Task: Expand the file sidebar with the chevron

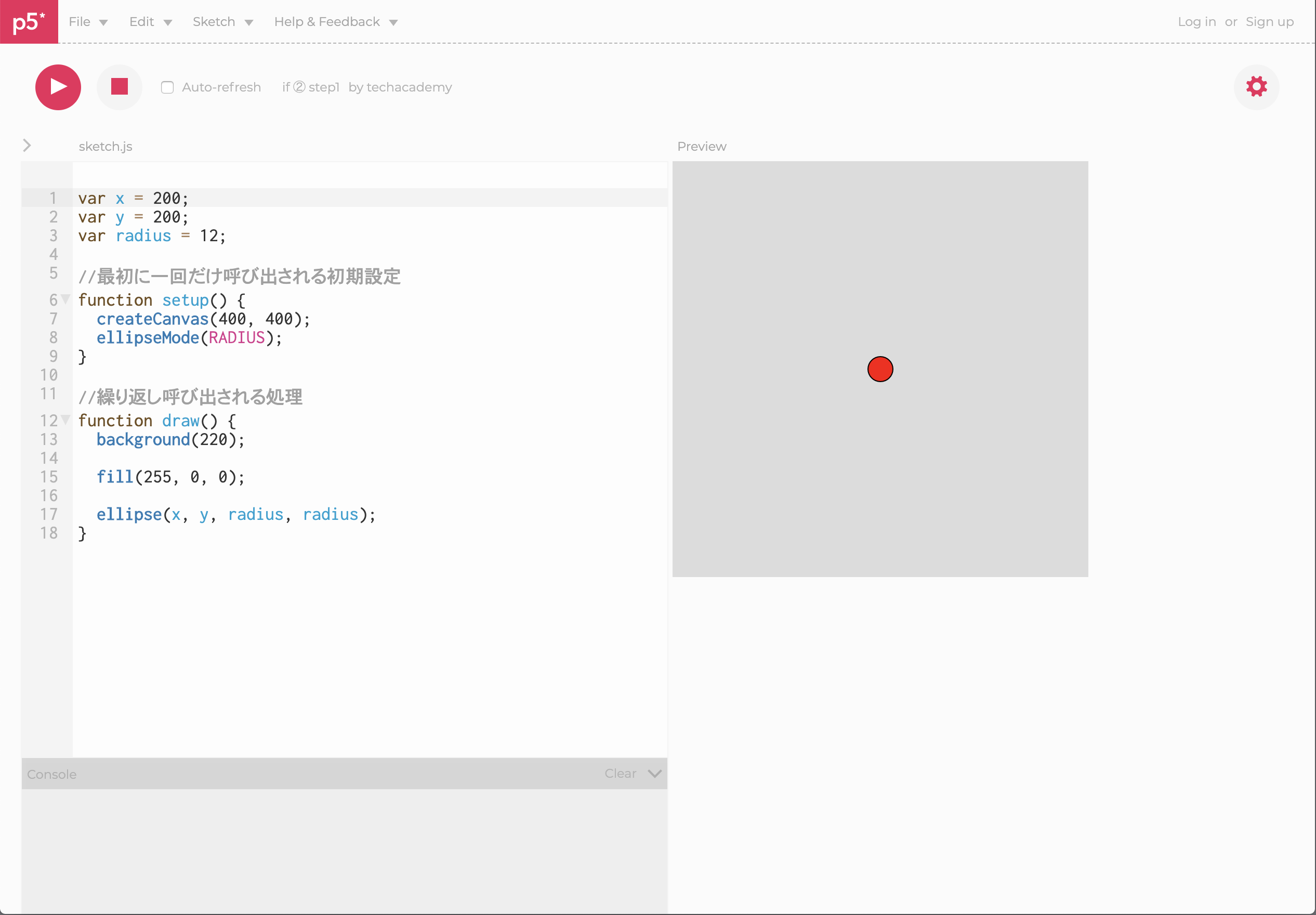Action: (x=27, y=146)
